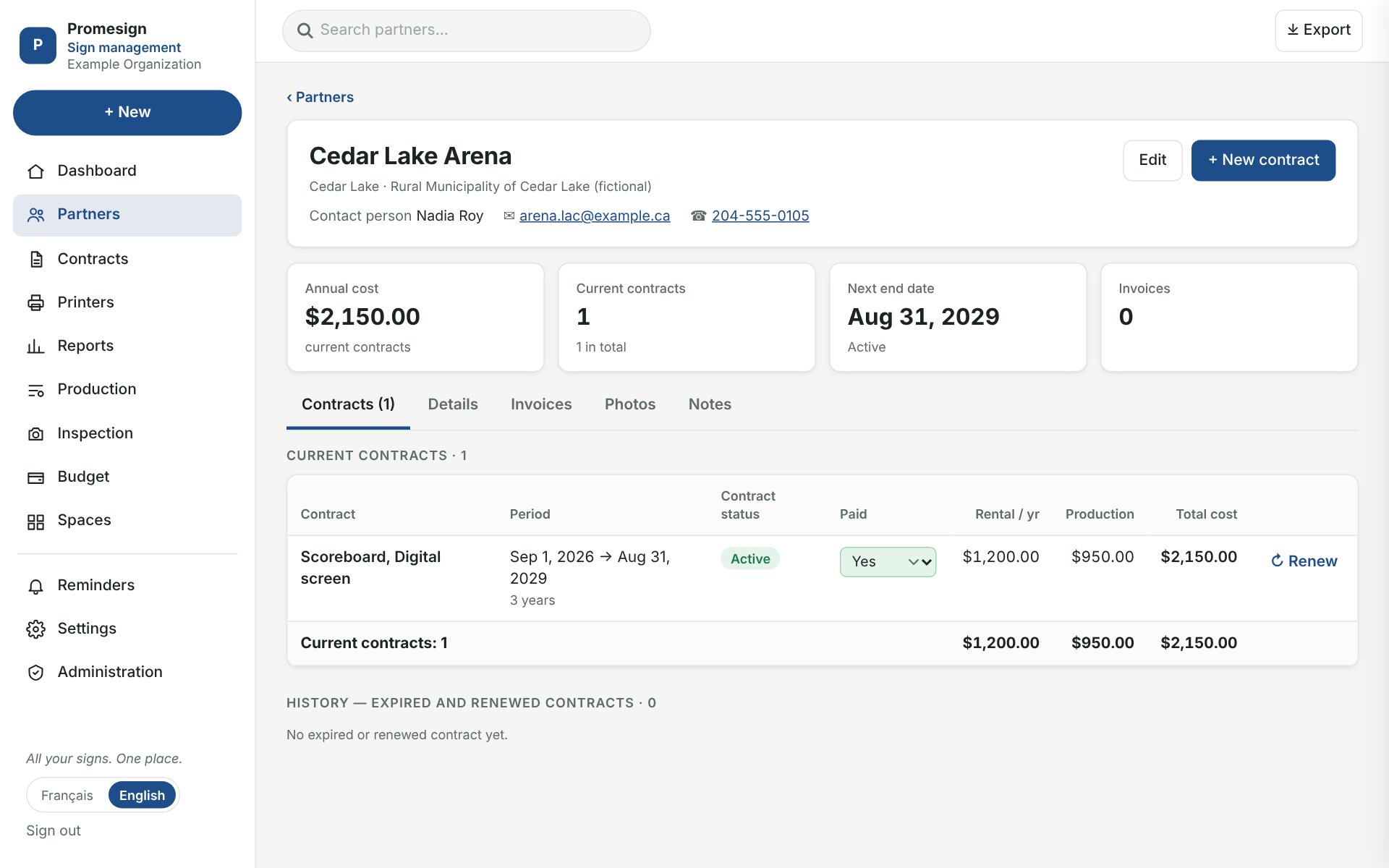Image resolution: width=1389 pixels, height=868 pixels.
Task: Click the Inspection camera icon
Action: (x=35, y=433)
